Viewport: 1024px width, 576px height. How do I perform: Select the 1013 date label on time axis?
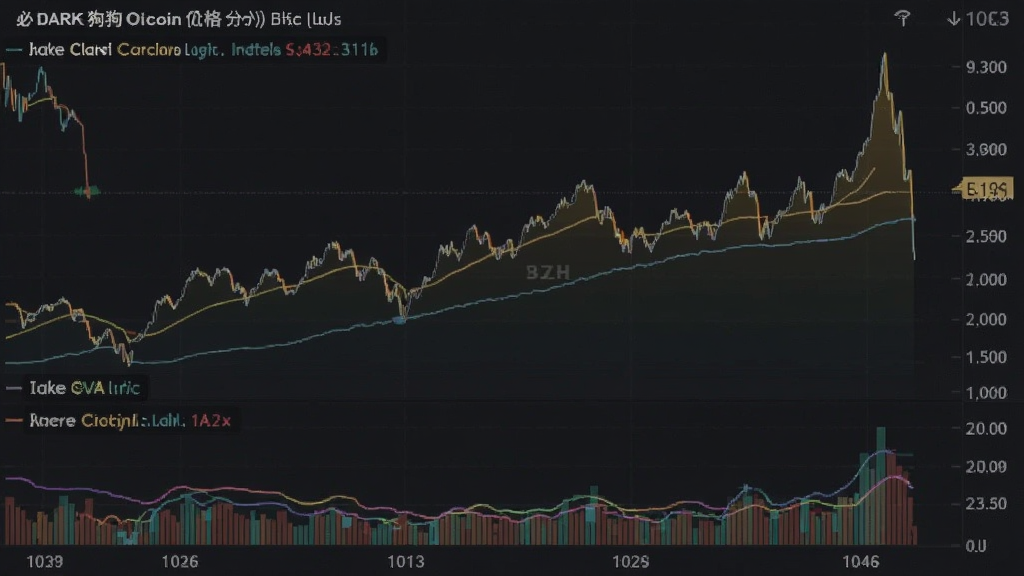(406, 561)
